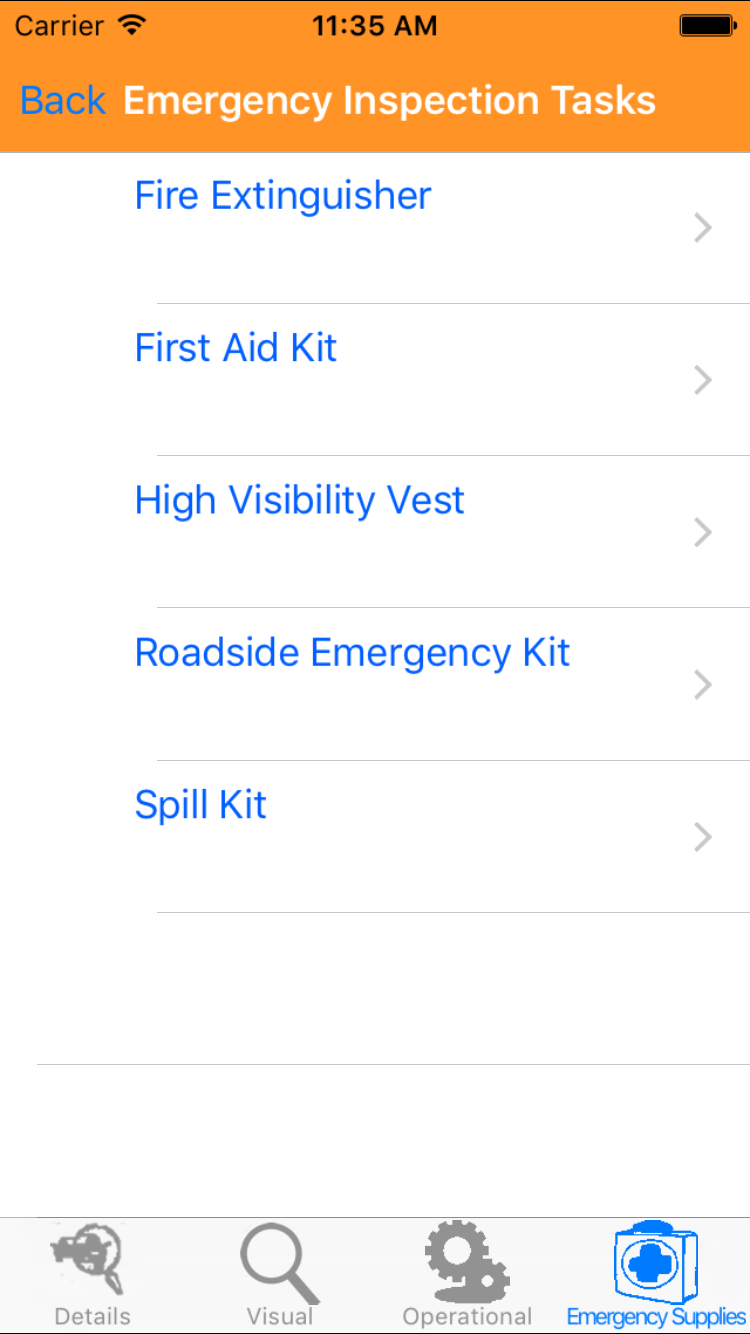
Task: Go to the Visual tab label
Action: [x=280, y=1316]
